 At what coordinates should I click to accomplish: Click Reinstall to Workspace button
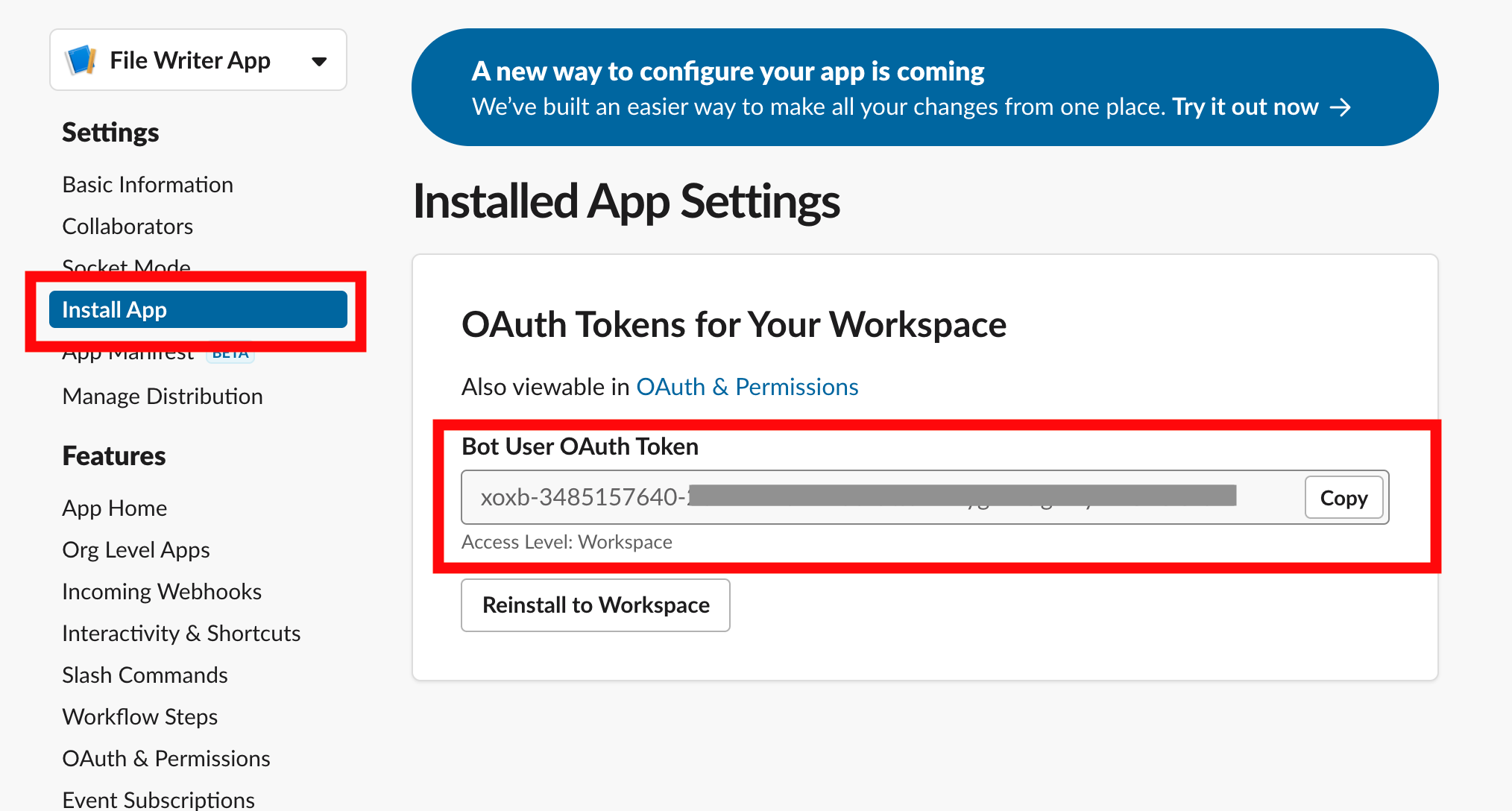(595, 605)
